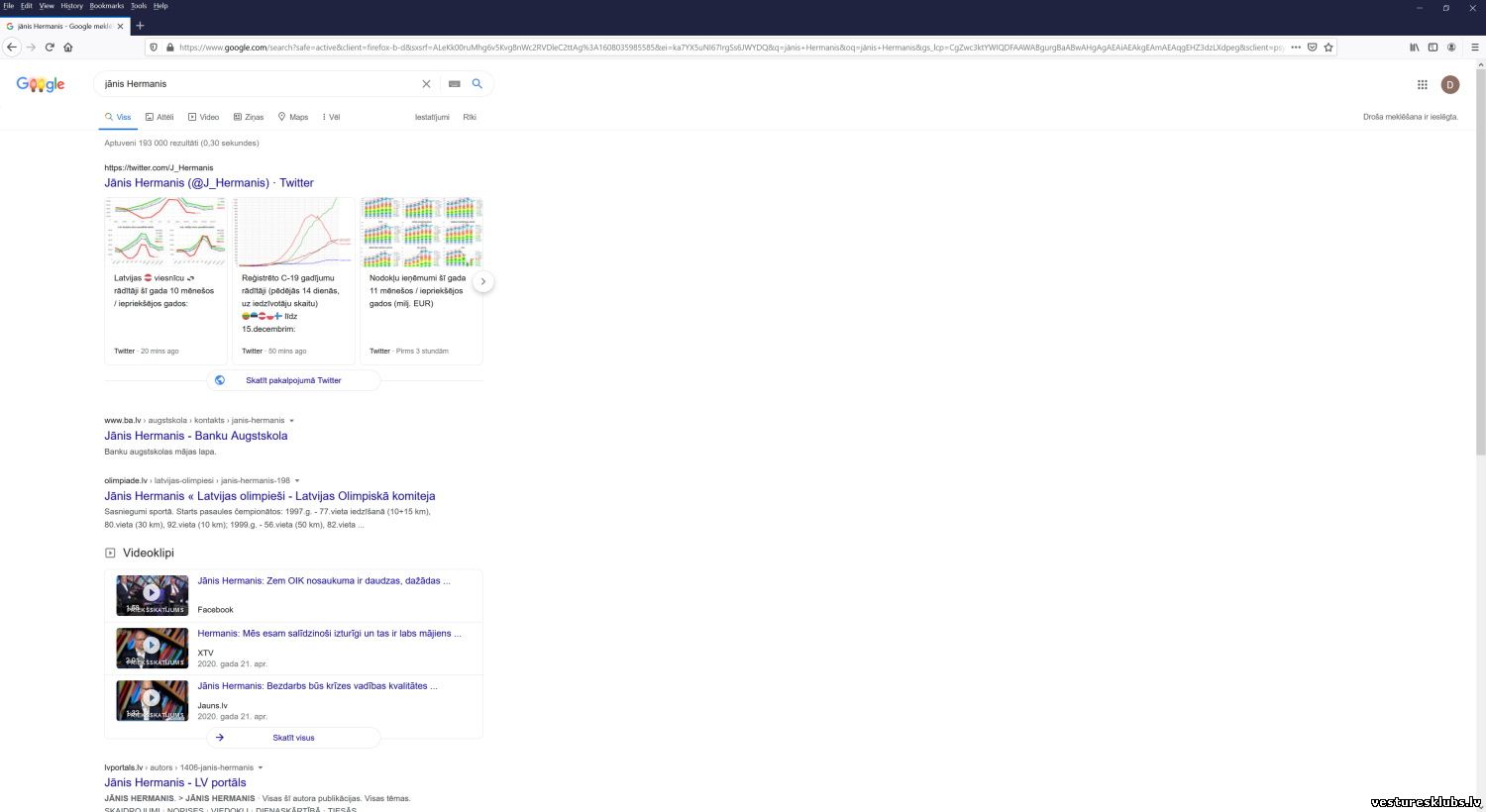This screenshot has width=1486, height=812.
Task: Open the tweet card 'Reģistrēto C-19 gadījumu'
Action: pyautogui.click(x=293, y=281)
